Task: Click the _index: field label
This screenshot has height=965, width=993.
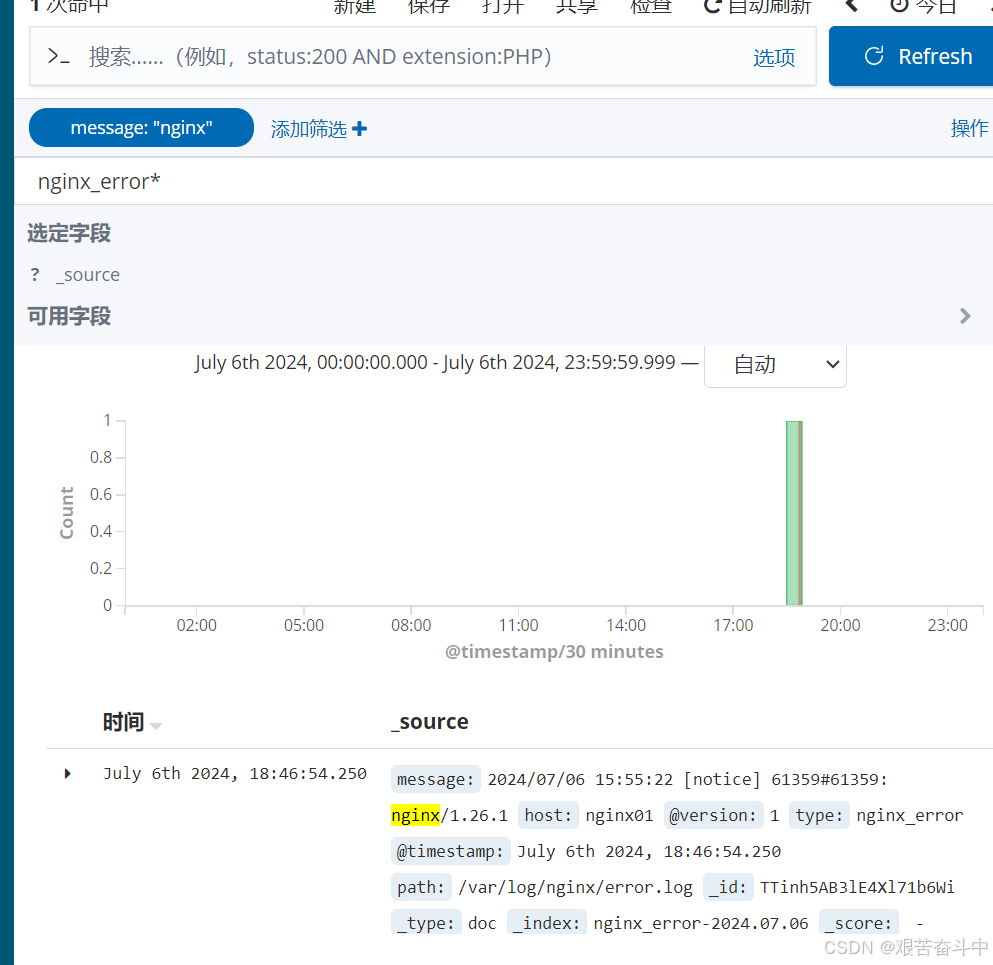Action: pyautogui.click(x=547, y=923)
